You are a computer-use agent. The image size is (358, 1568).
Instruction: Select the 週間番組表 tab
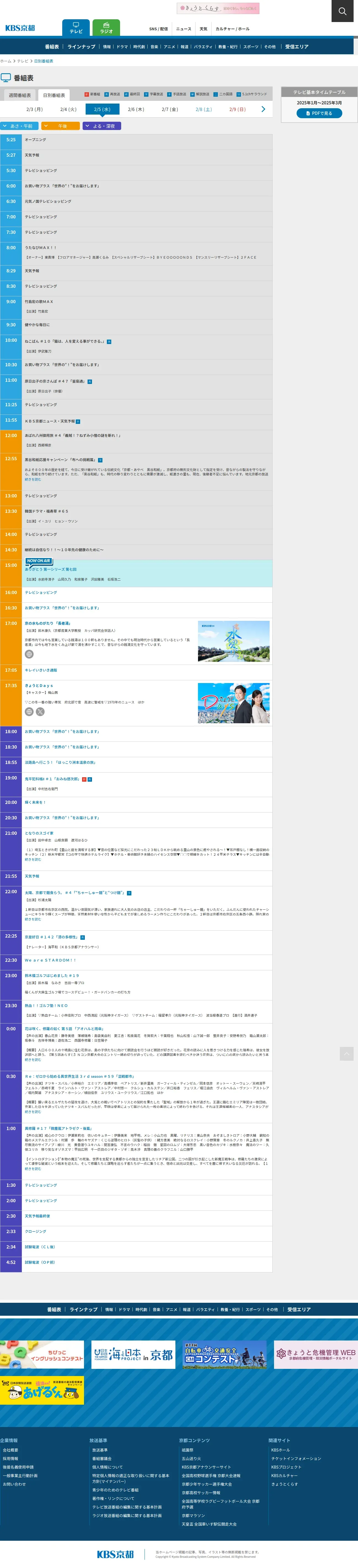coord(20,96)
